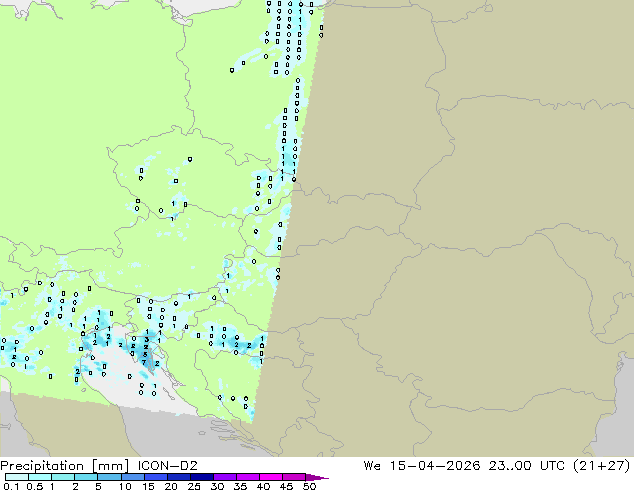Click the '[mm]' unit label
634x490 pixels.
(x=110, y=466)
